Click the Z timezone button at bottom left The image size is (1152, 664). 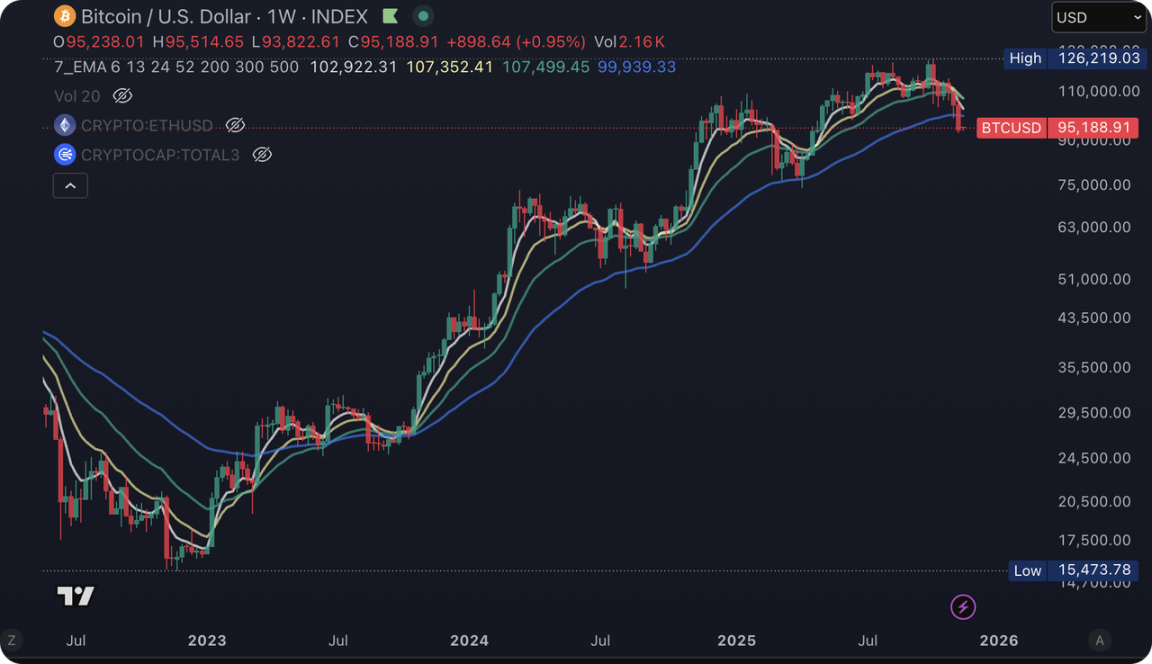click(x=12, y=640)
